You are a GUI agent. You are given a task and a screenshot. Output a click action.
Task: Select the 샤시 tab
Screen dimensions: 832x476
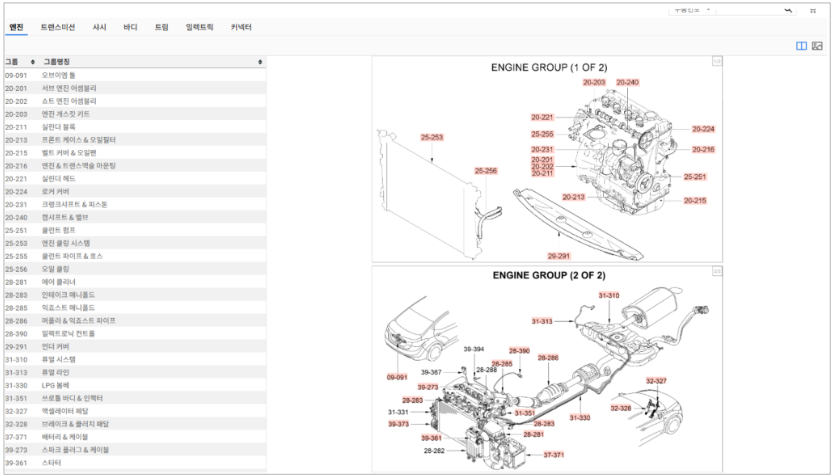[x=99, y=27]
